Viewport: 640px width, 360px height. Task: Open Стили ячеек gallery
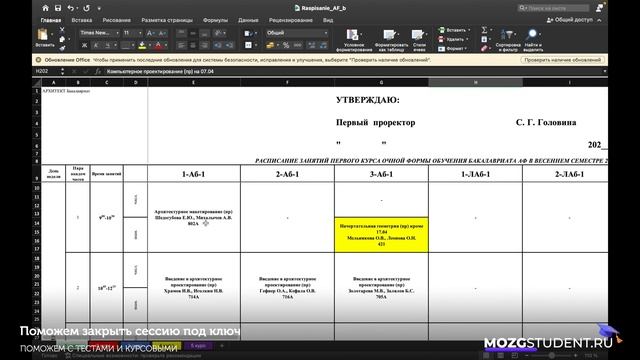coord(419,40)
